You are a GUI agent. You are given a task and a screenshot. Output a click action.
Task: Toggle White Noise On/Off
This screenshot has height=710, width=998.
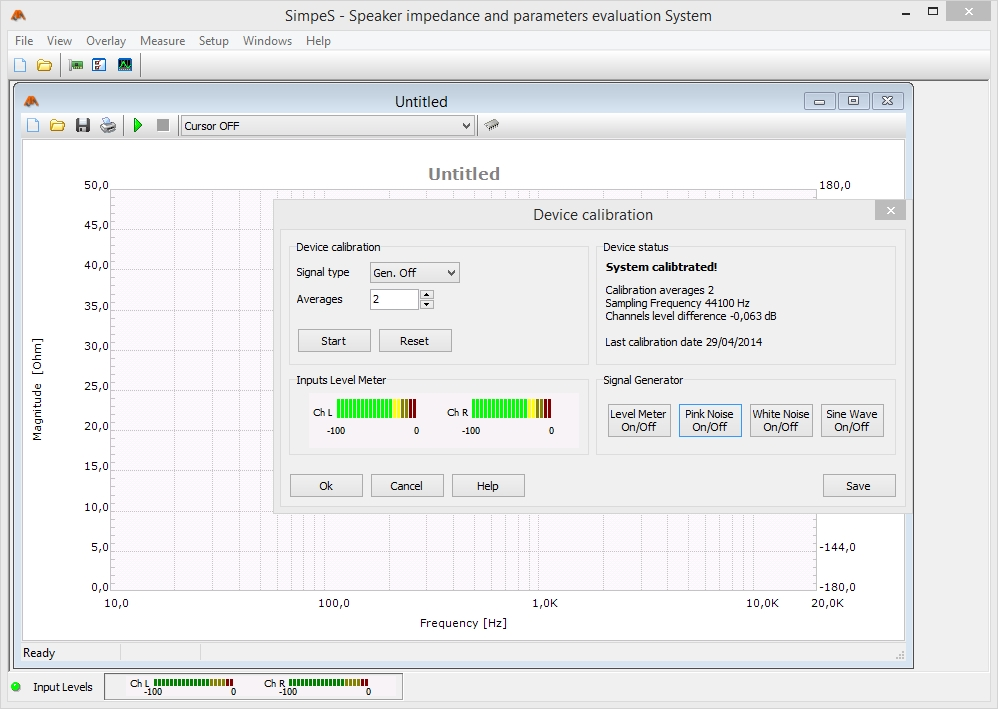(x=781, y=421)
